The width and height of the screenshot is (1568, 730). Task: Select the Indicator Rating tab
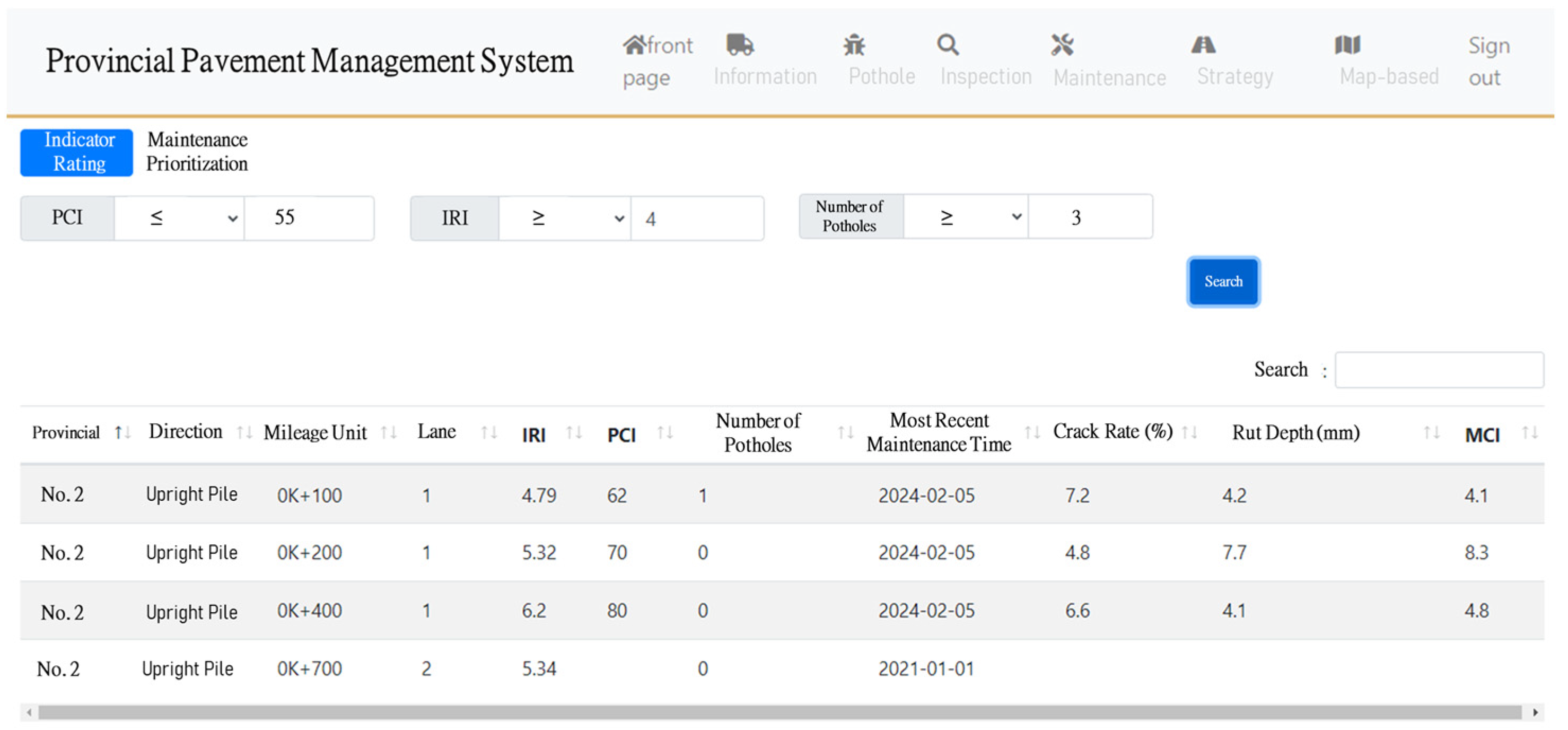pos(77,152)
